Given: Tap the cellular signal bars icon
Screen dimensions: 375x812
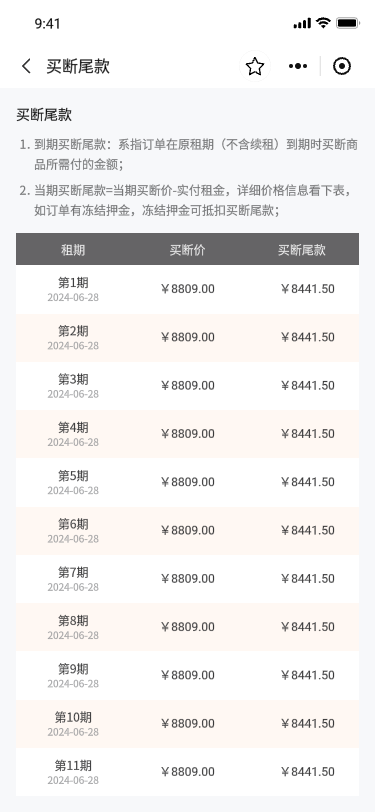Looking at the screenshot, I should point(302,23).
